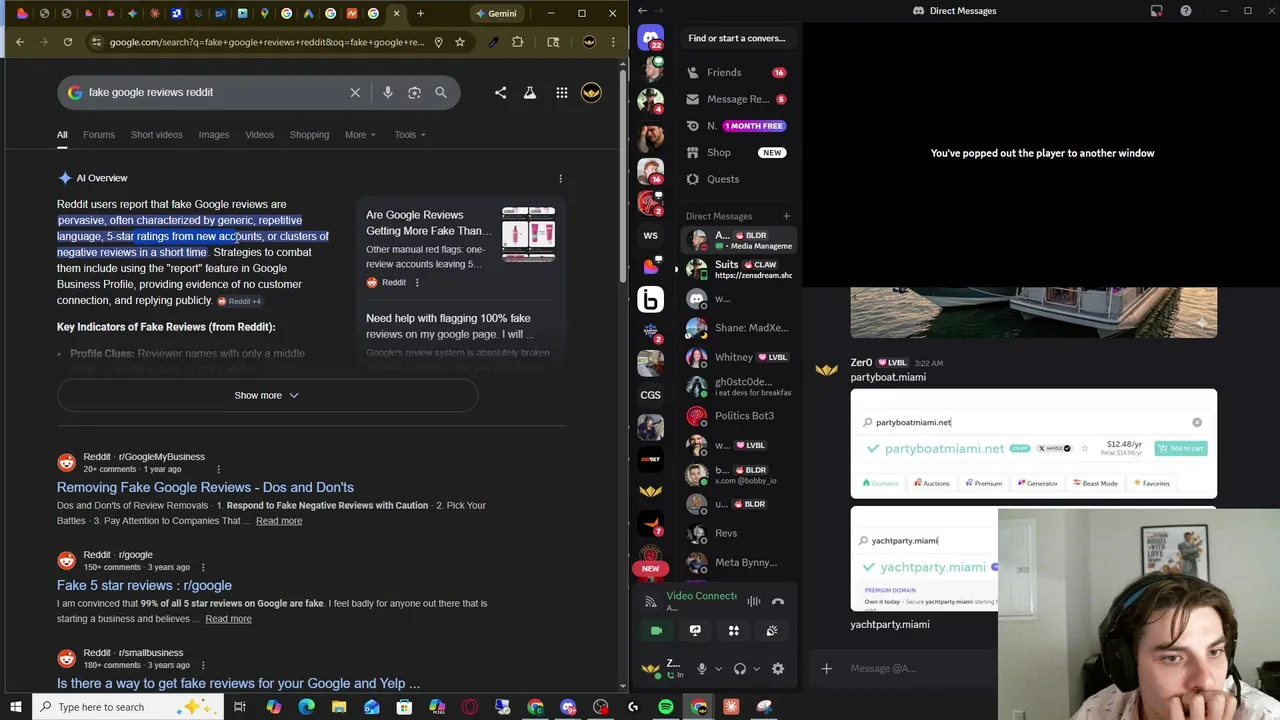Open the Discord Shop
Screen dimensions: 1280x720
tap(737, 153)
